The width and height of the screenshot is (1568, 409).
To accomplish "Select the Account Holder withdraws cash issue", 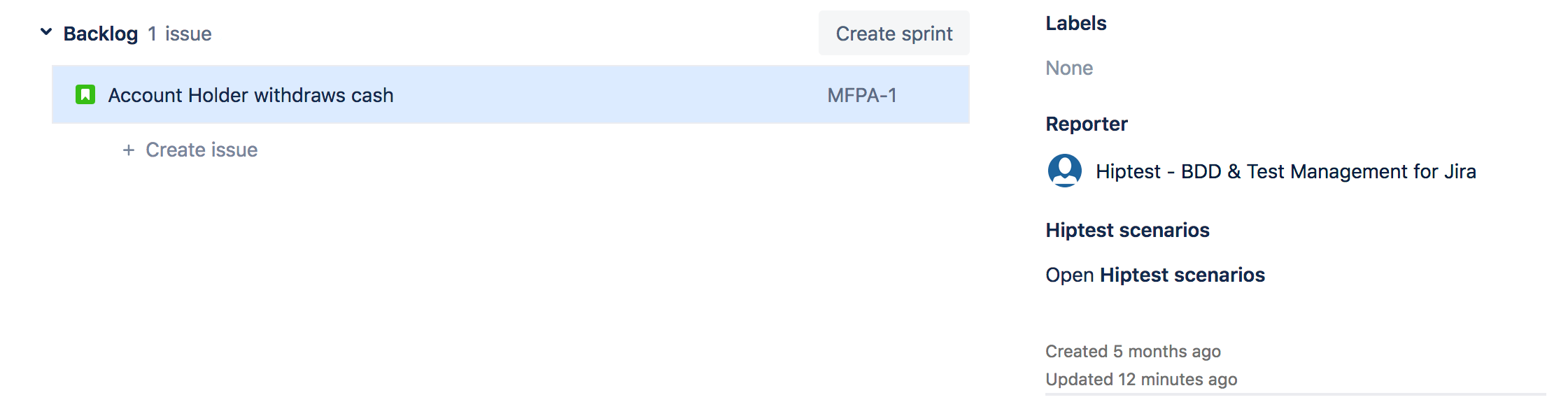I will (250, 95).
